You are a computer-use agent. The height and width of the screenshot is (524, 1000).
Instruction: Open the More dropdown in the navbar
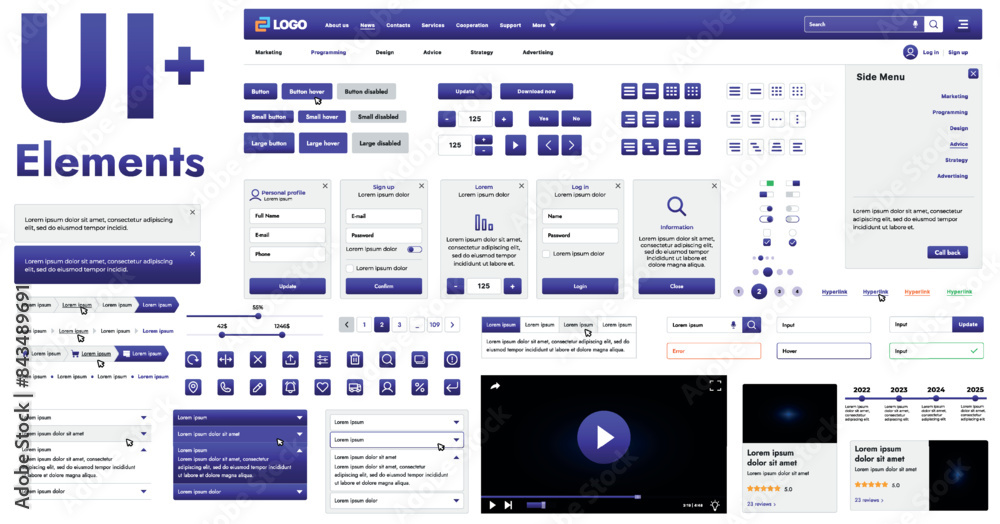pos(543,25)
